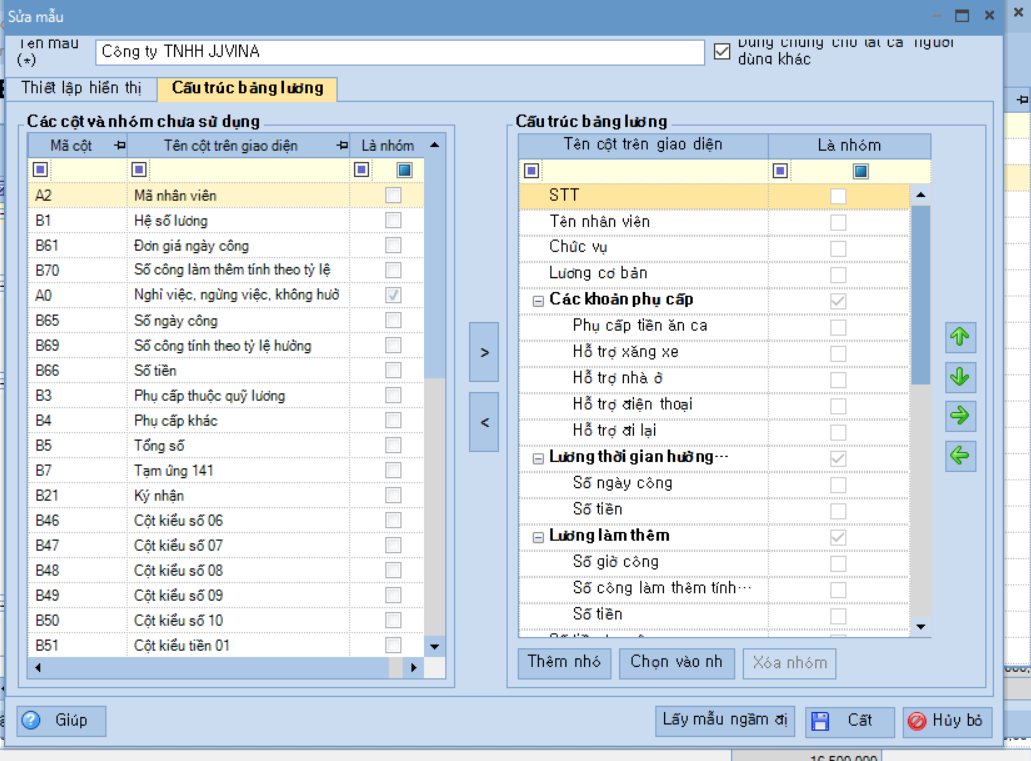The width and height of the screenshot is (1031, 761).
Task: Select the Cấu trúc bảng lương tab
Action: pos(247,88)
